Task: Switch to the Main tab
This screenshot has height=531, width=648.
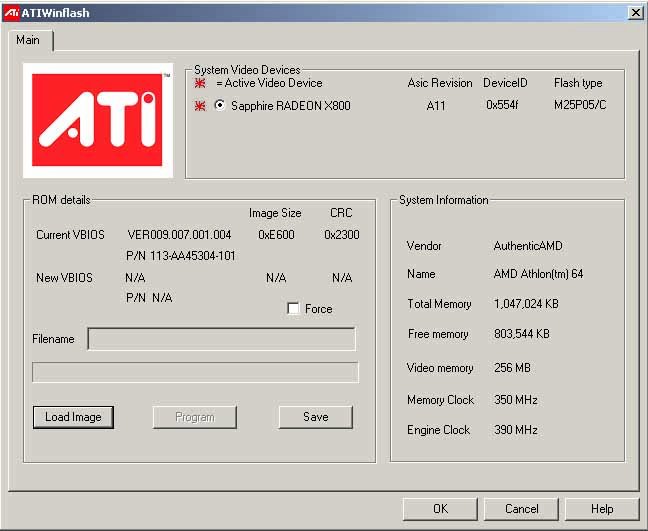Action: pyautogui.click(x=28, y=40)
